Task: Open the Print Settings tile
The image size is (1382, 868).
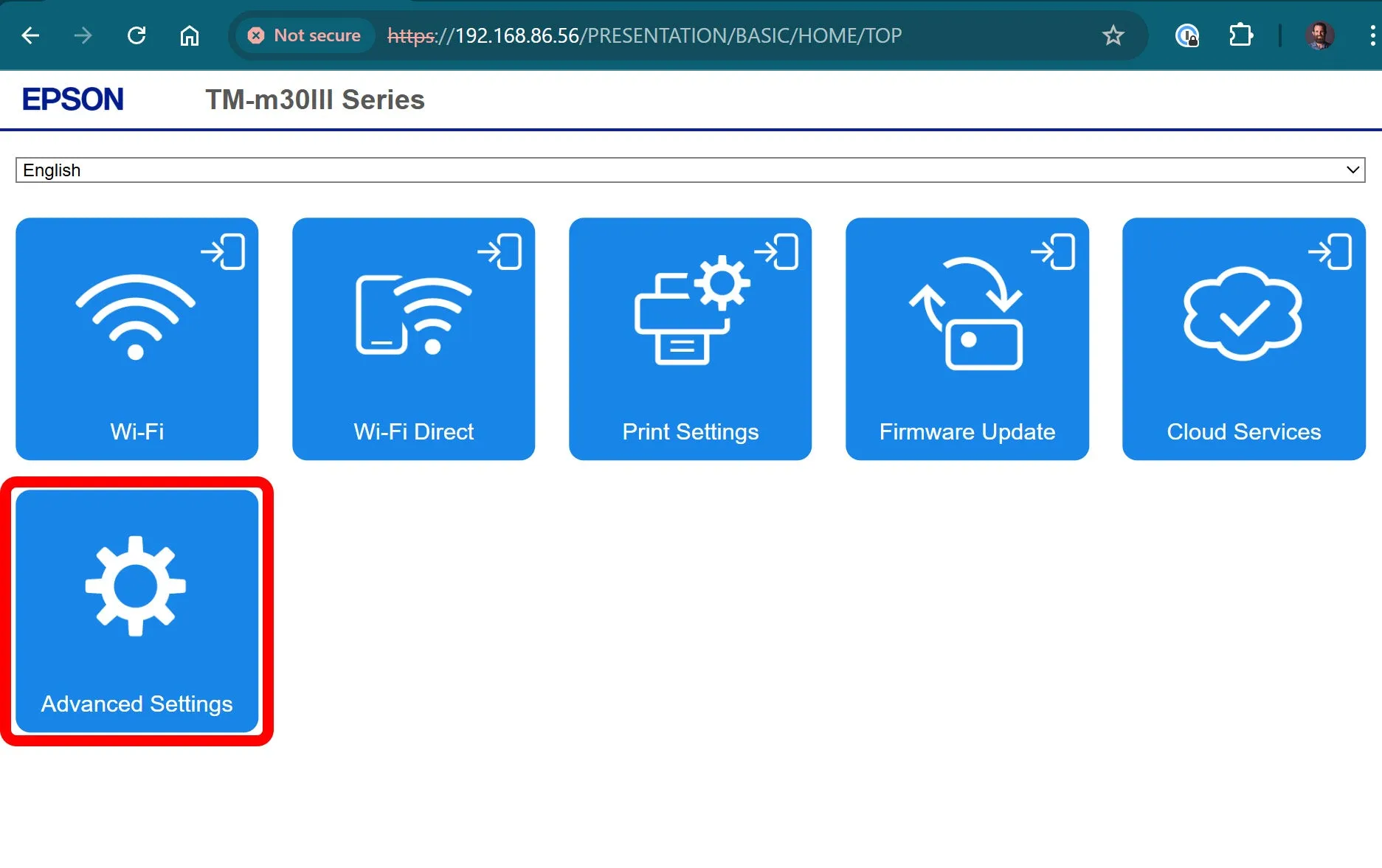Action: pos(691,338)
